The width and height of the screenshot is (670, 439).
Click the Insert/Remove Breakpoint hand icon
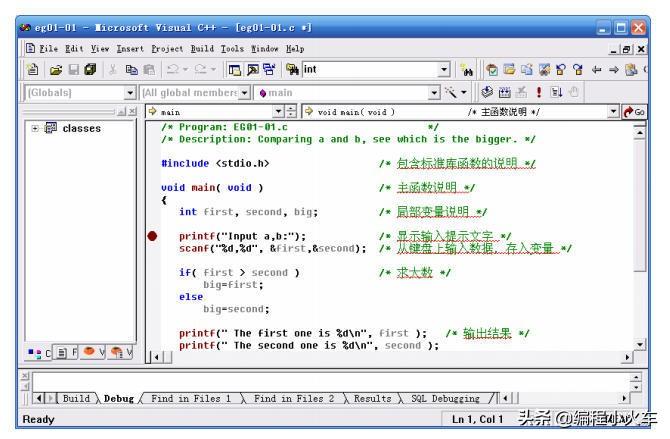[574, 91]
